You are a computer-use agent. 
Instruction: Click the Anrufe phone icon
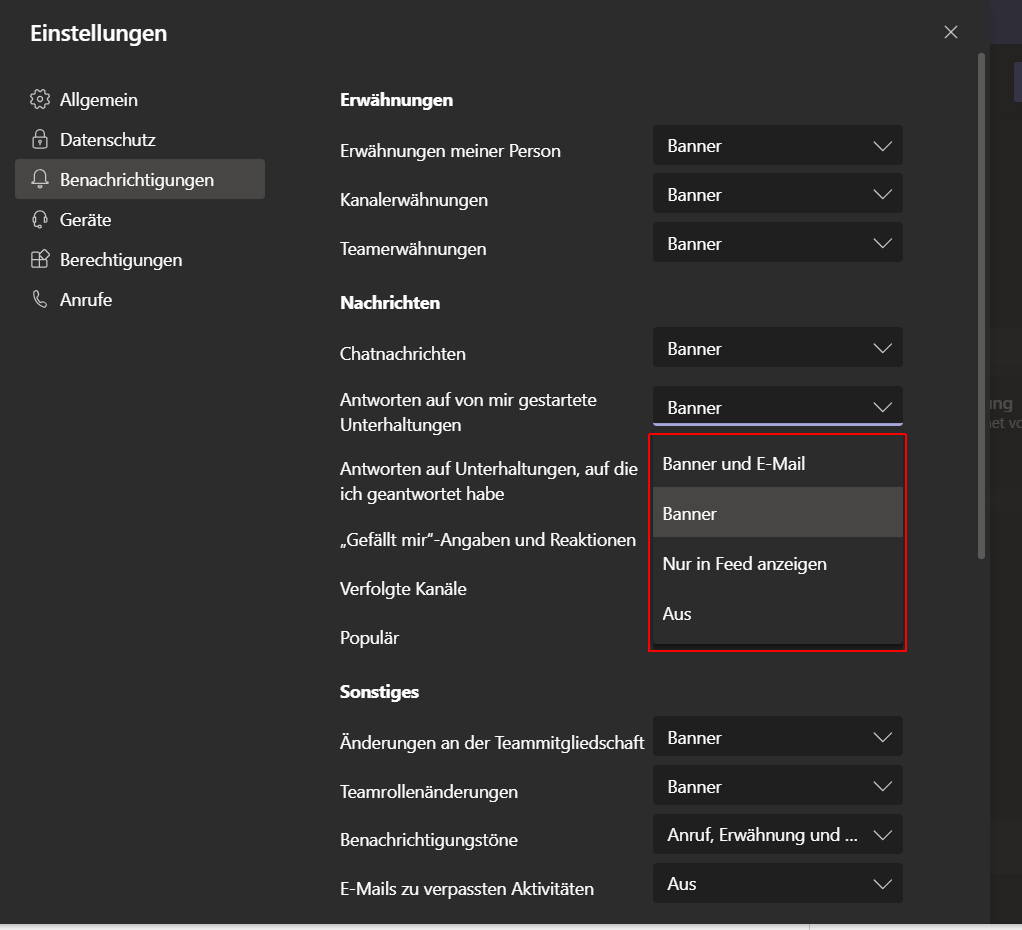click(40, 299)
